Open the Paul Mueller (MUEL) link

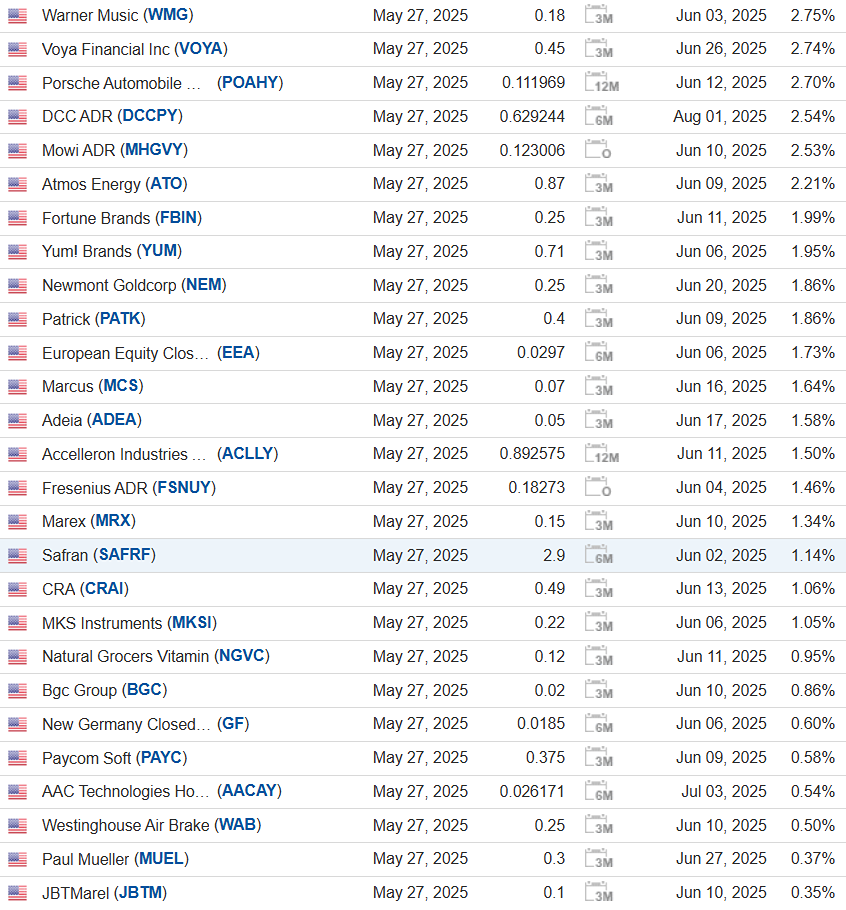[x=115, y=859]
